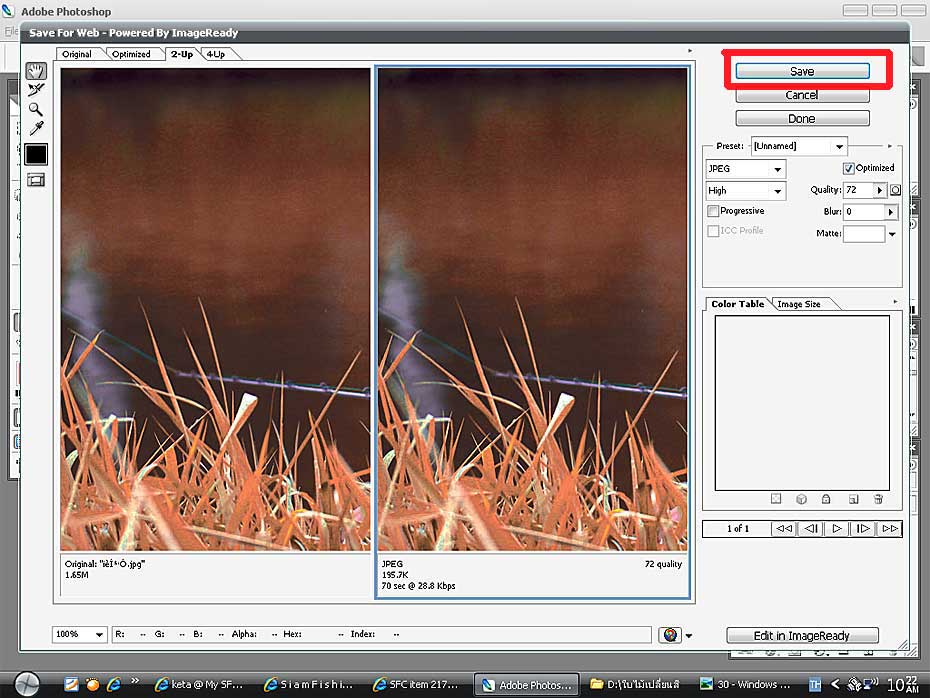This screenshot has width=930, height=698.
Task: Open the Blur slider arrow
Action: pos(890,212)
